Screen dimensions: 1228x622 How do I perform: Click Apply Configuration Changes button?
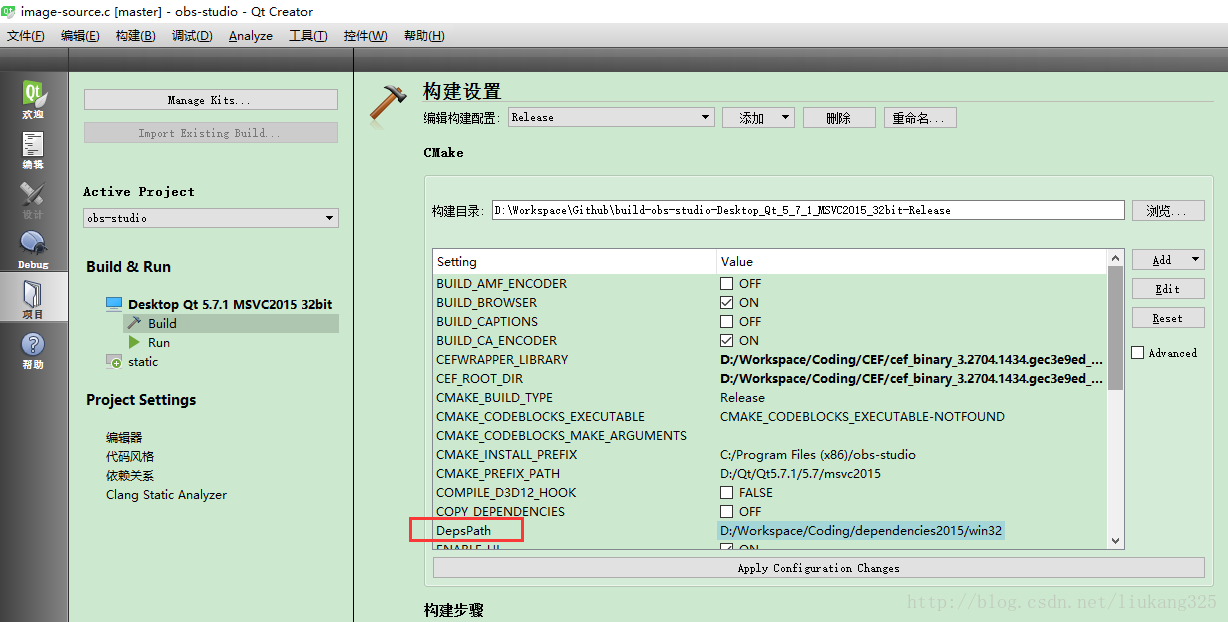pyautogui.click(x=818, y=568)
